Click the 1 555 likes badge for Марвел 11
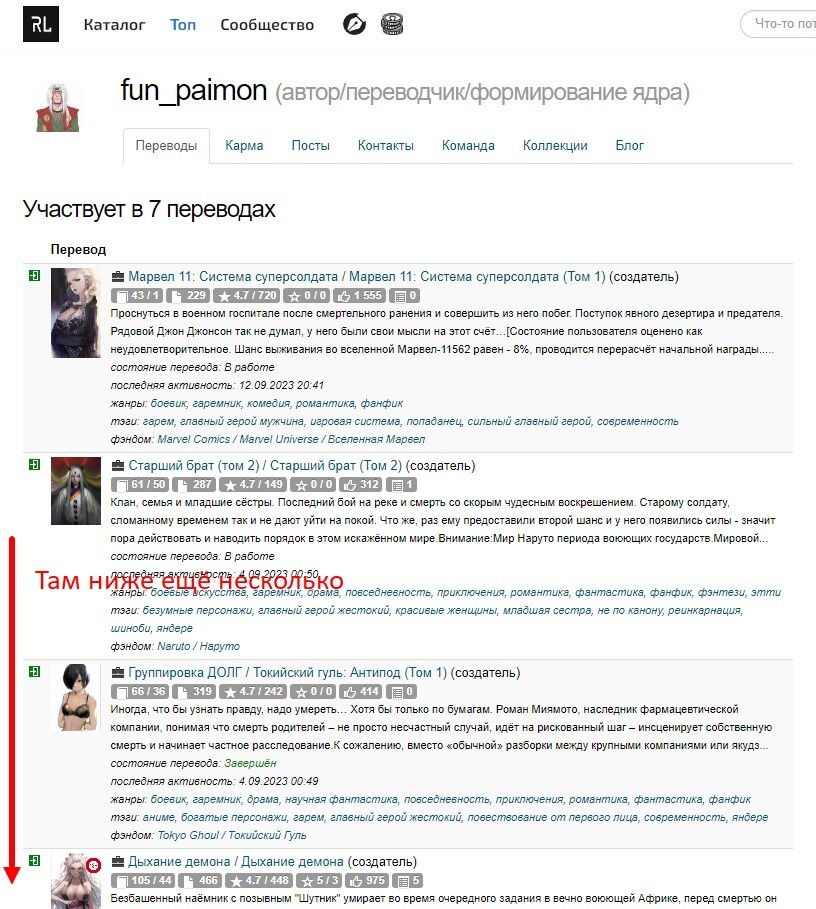 360,296
